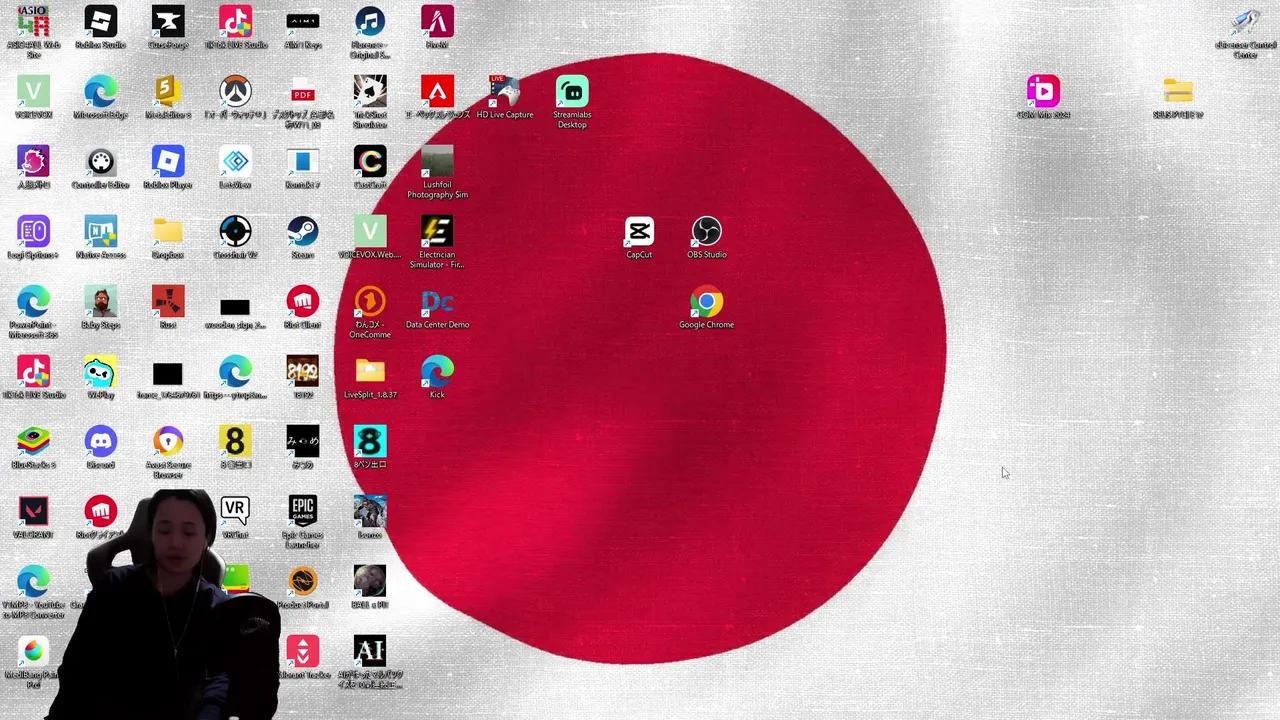Launch OBS Studio from the desktop
Viewport: 1280px width, 720px height.
pos(707,232)
